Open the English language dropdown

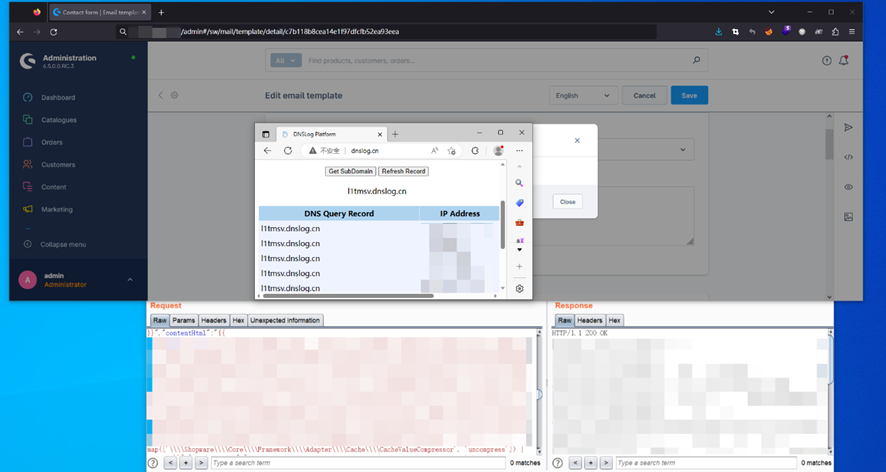point(582,96)
